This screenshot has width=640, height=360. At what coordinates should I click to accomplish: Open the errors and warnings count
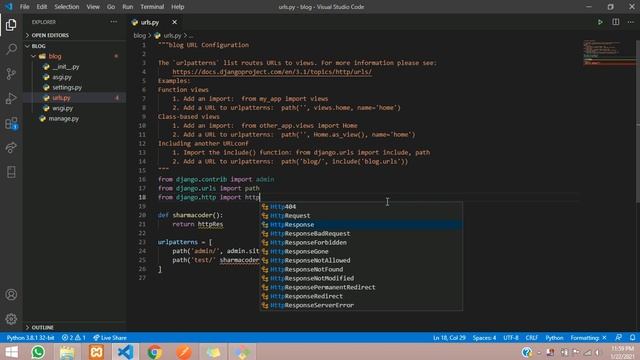tap(73, 338)
